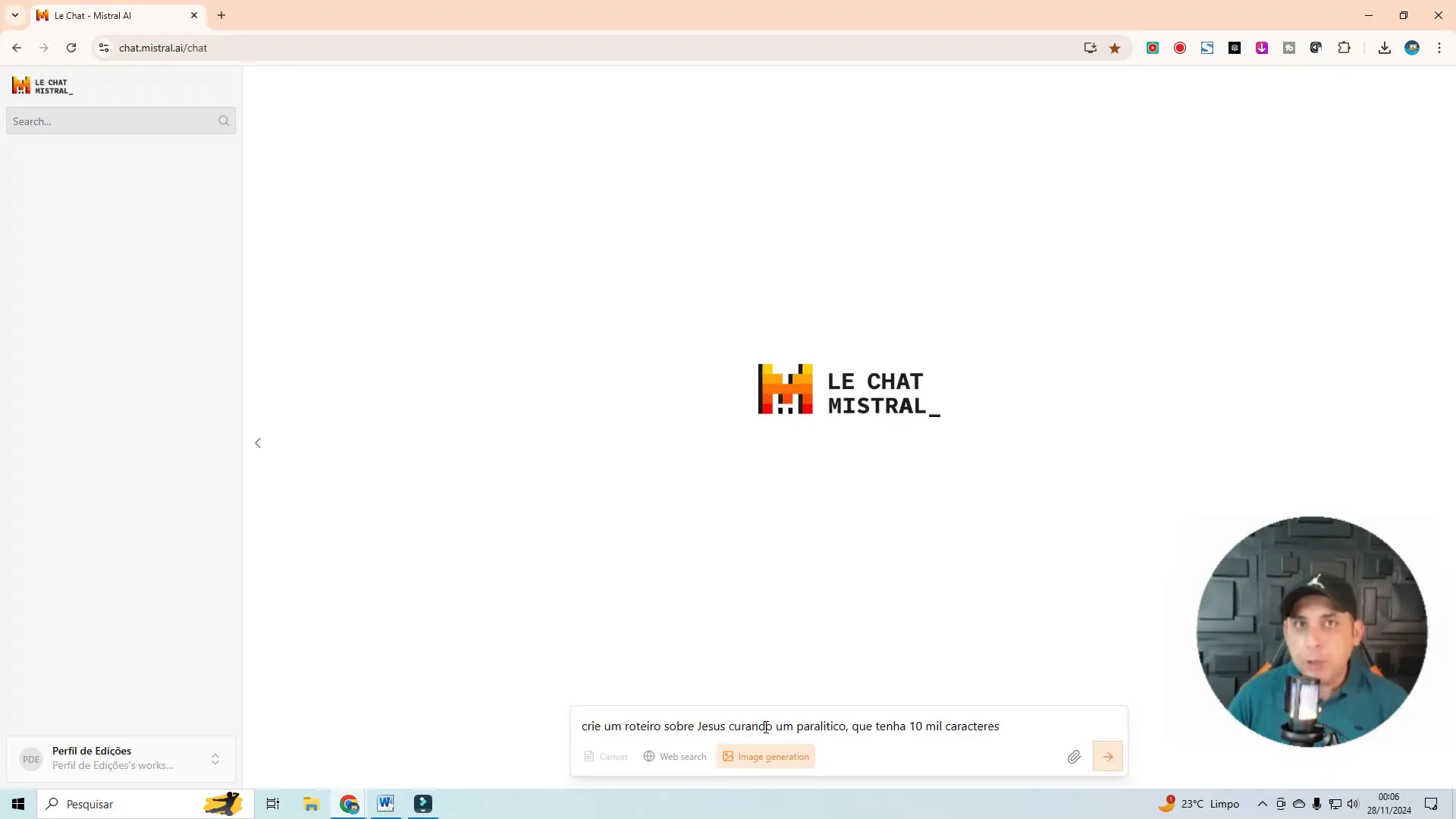
Task: Reload the page
Action: tap(71, 48)
